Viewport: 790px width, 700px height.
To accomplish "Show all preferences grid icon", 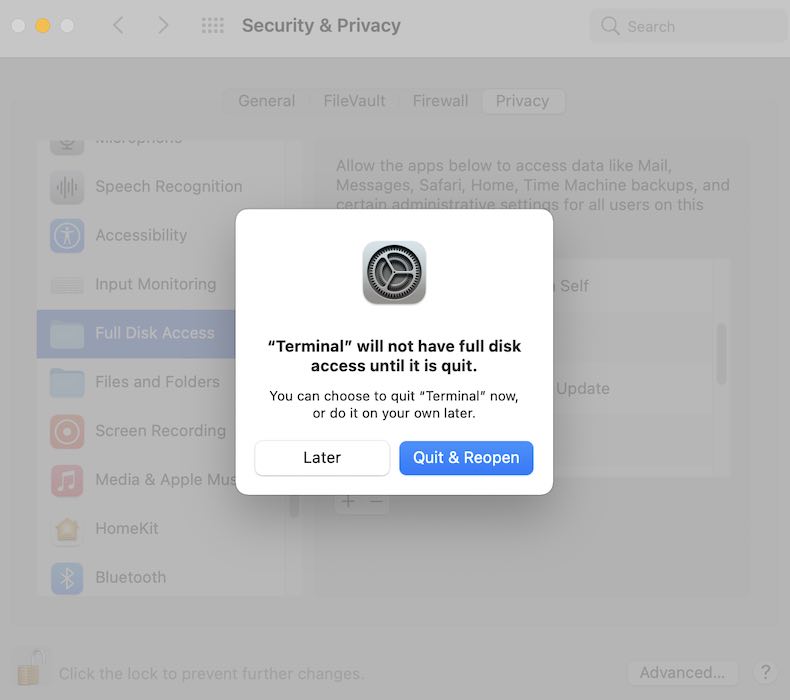I will tap(213, 25).
